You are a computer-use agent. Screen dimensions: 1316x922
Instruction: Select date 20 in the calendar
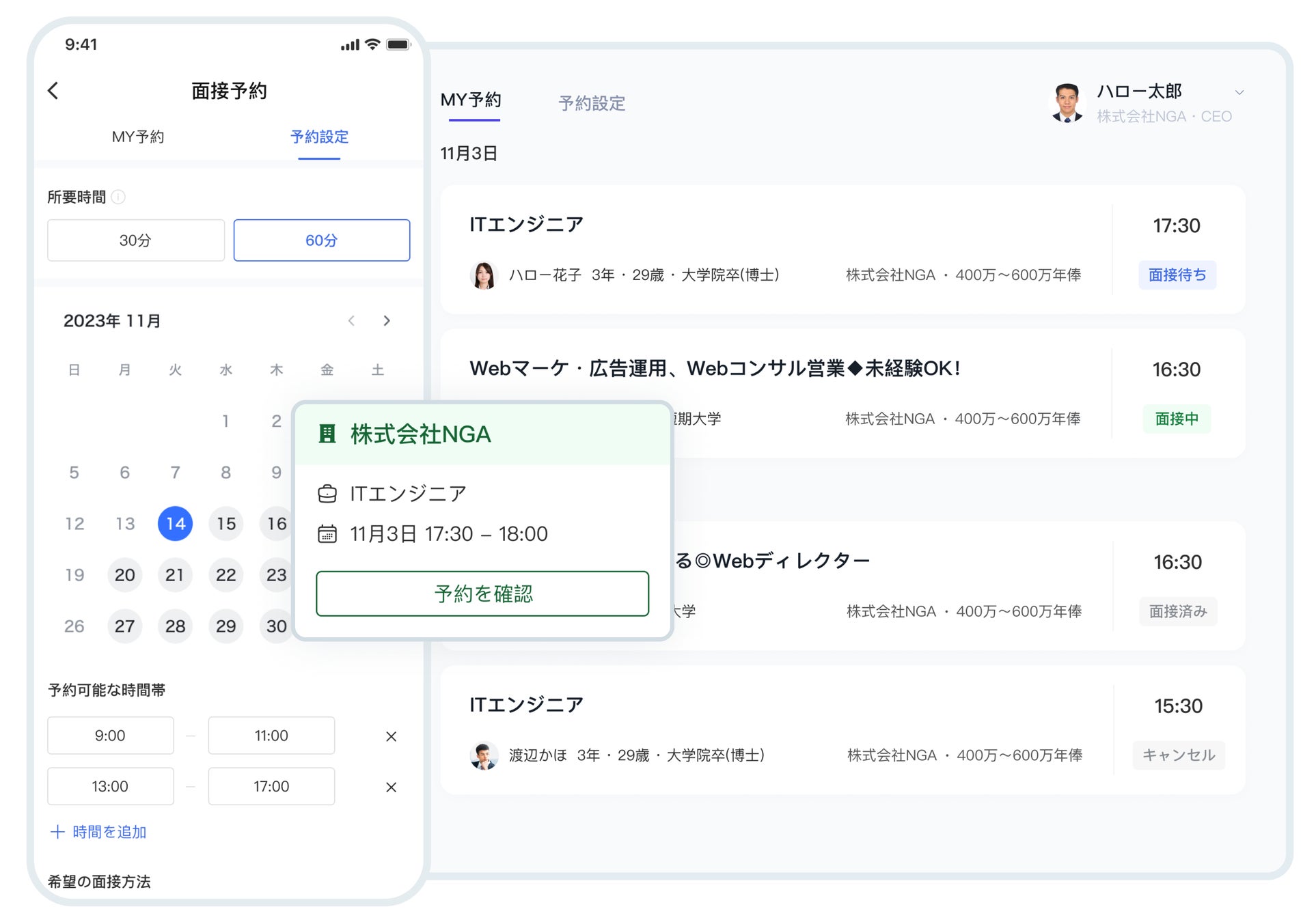click(124, 575)
